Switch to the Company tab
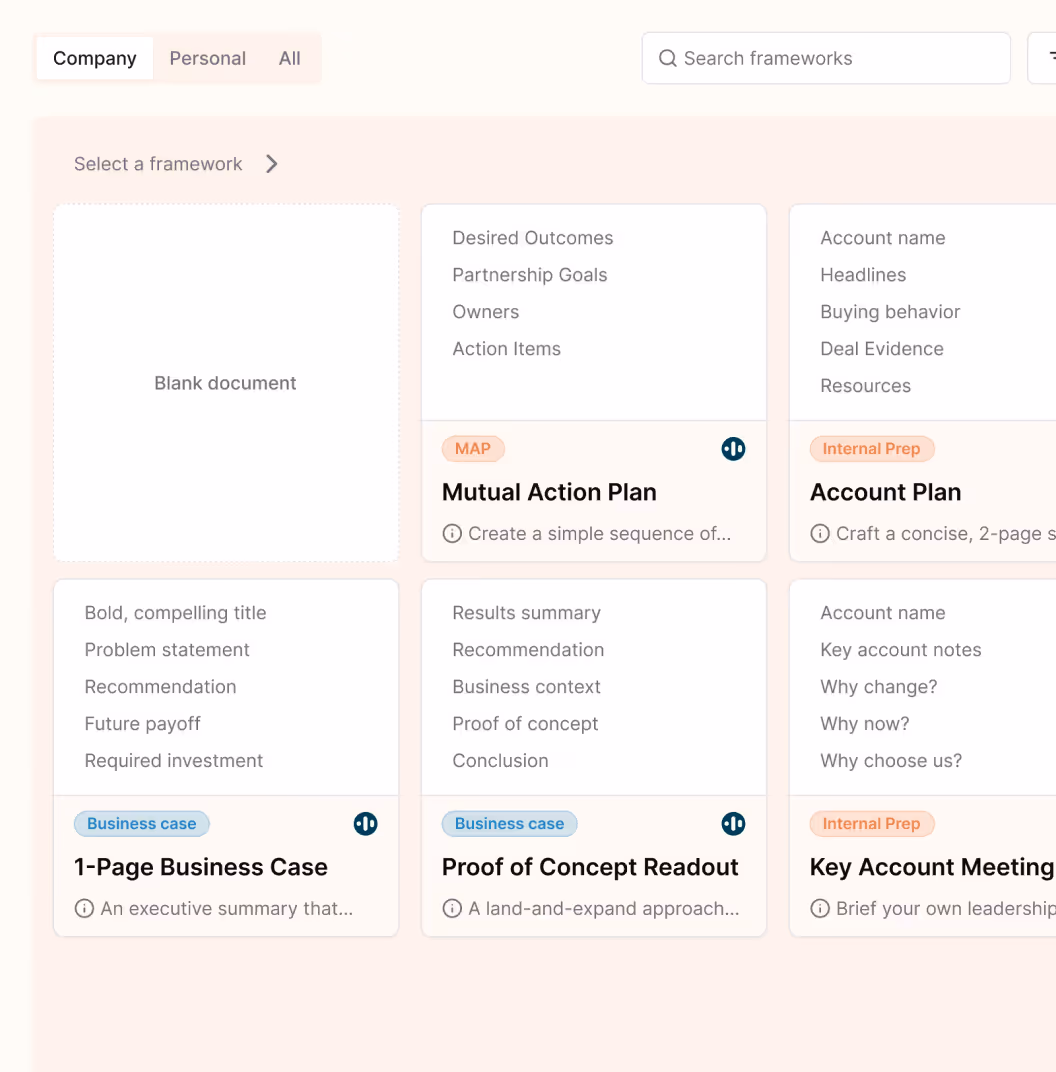Image resolution: width=1056 pixels, height=1072 pixels. click(x=94, y=58)
